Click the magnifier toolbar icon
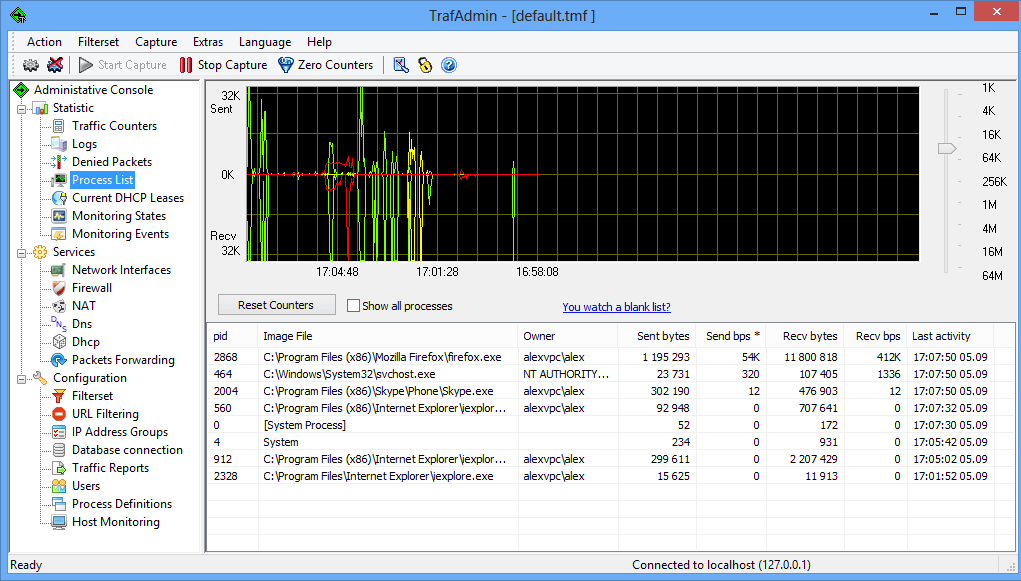 [x=401, y=65]
